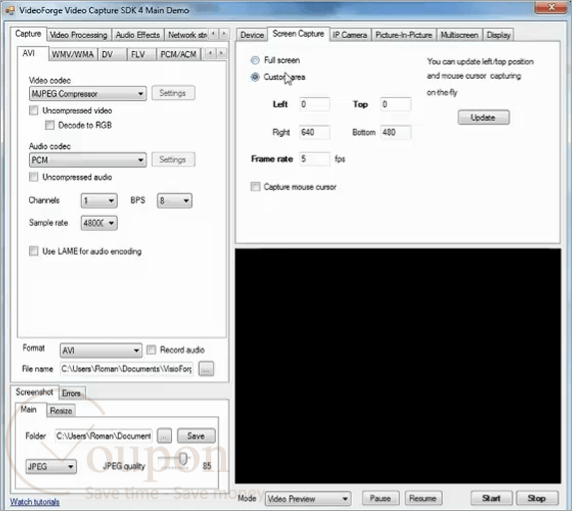Click the Top position field
The height and width of the screenshot is (511, 572).
[x=396, y=104]
